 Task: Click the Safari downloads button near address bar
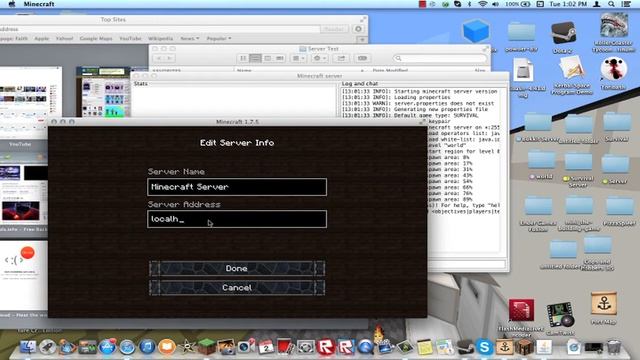(x=358, y=29)
